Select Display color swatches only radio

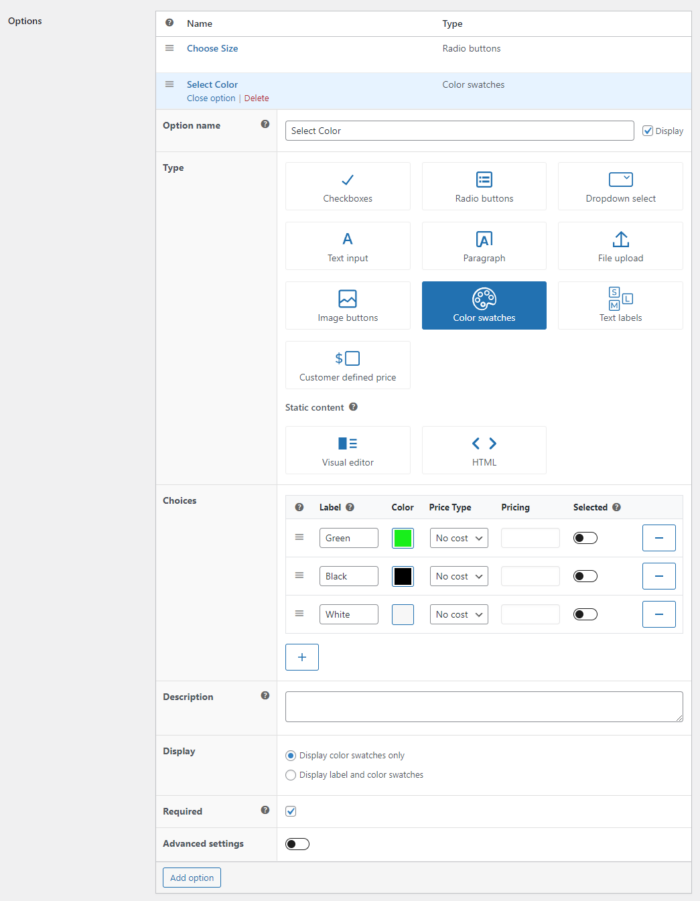pos(291,756)
